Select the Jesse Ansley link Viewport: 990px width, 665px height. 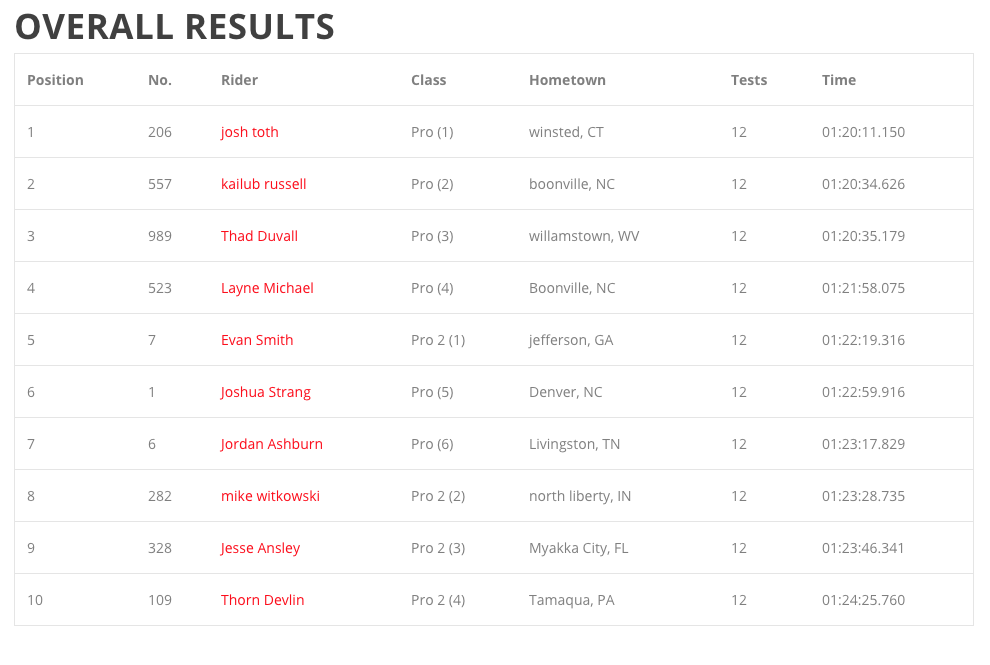click(260, 548)
